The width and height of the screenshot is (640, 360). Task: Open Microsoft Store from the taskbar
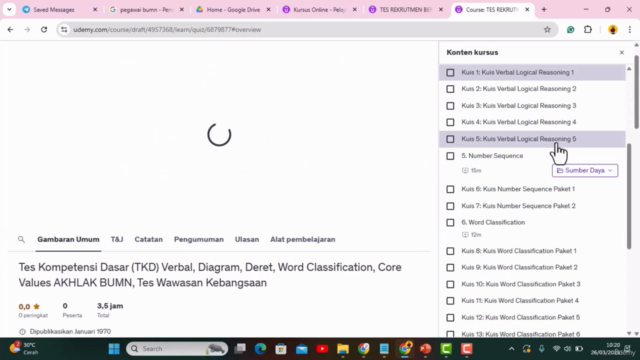[x=281, y=349]
